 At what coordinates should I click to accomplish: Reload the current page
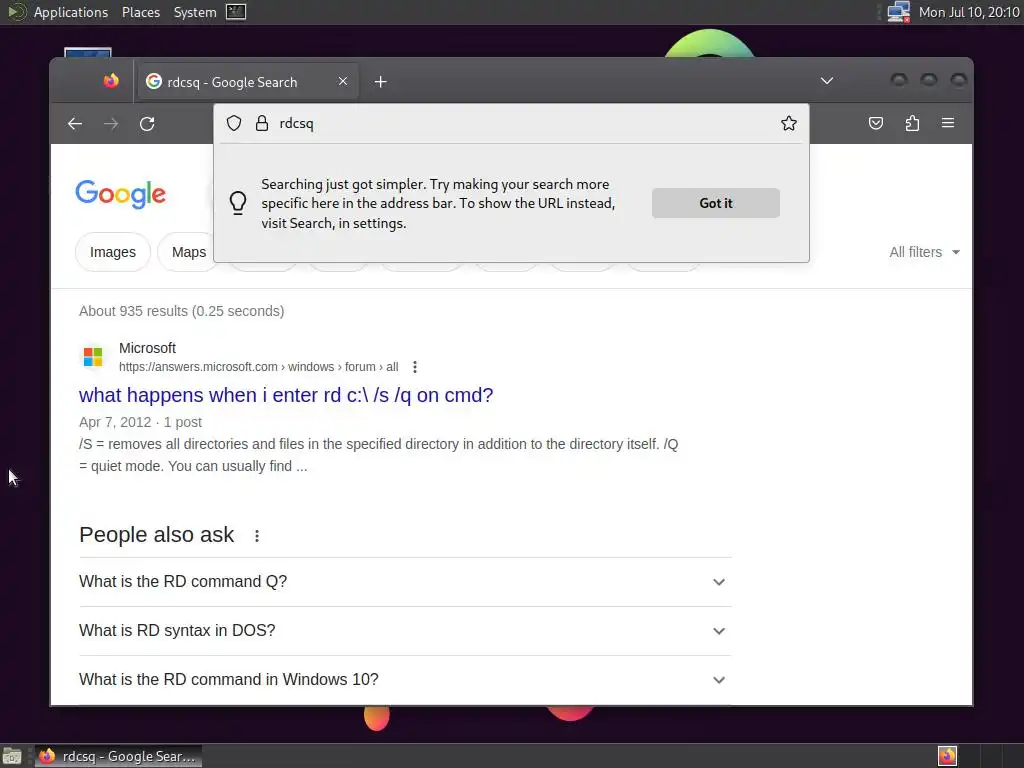click(x=147, y=123)
